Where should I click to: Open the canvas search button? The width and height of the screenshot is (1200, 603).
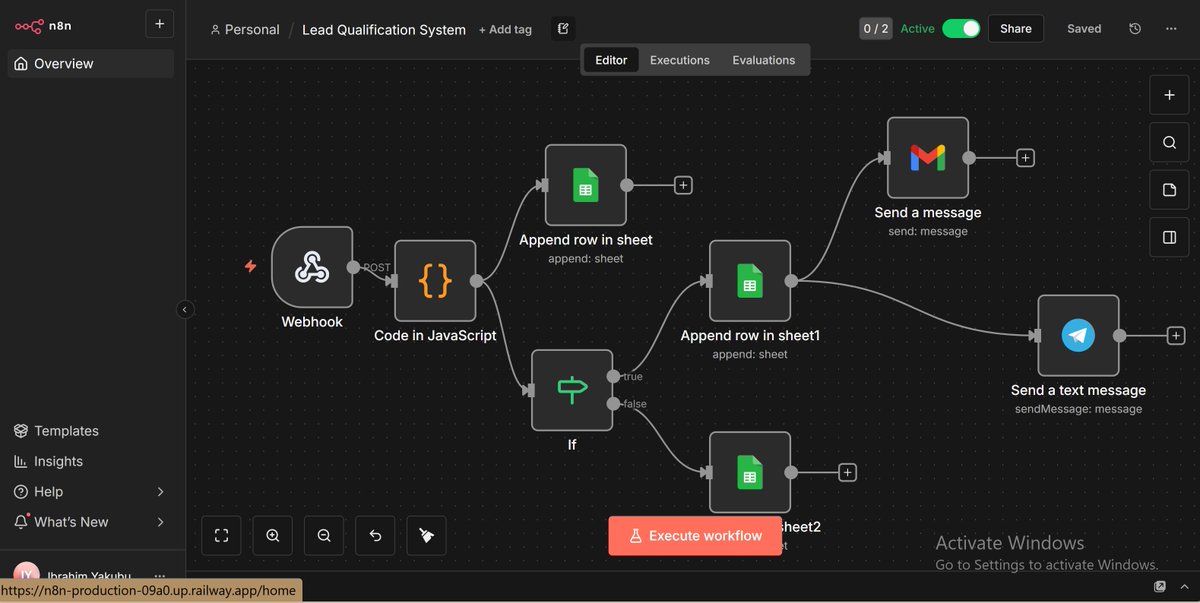click(1169, 142)
